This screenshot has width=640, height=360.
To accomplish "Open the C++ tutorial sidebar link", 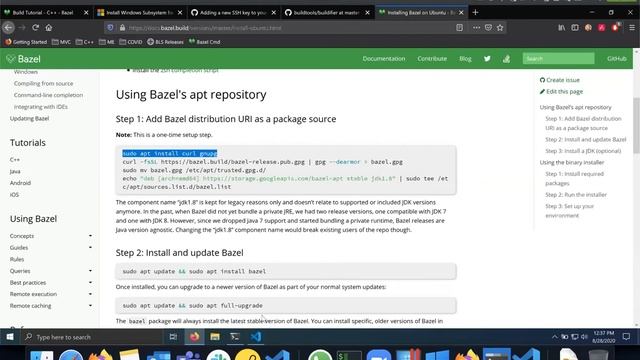I will click(15, 160).
